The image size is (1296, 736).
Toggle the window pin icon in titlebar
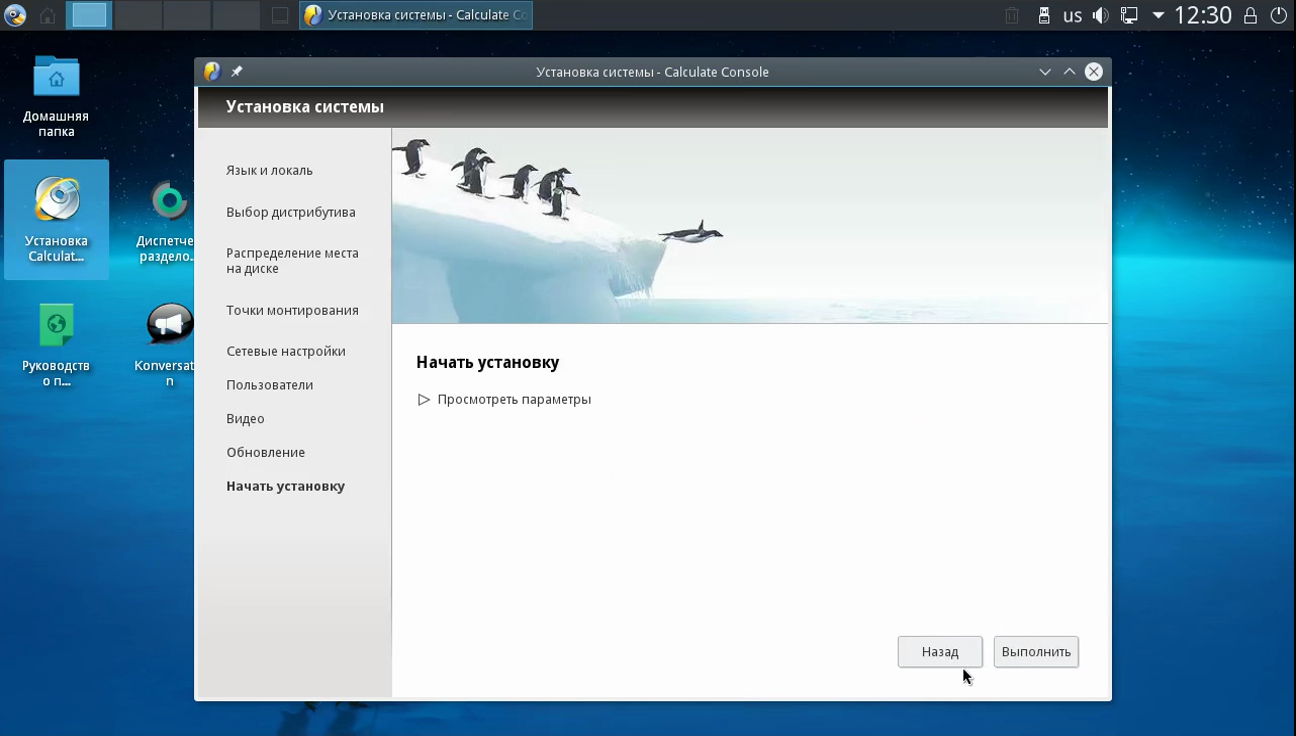point(237,72)
